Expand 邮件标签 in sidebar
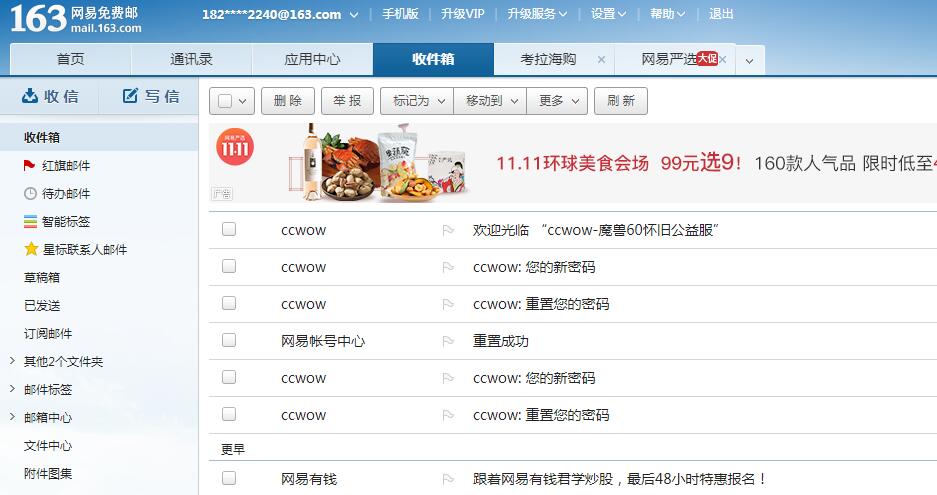This screenshot has height=495, width=937. (12, 389)
